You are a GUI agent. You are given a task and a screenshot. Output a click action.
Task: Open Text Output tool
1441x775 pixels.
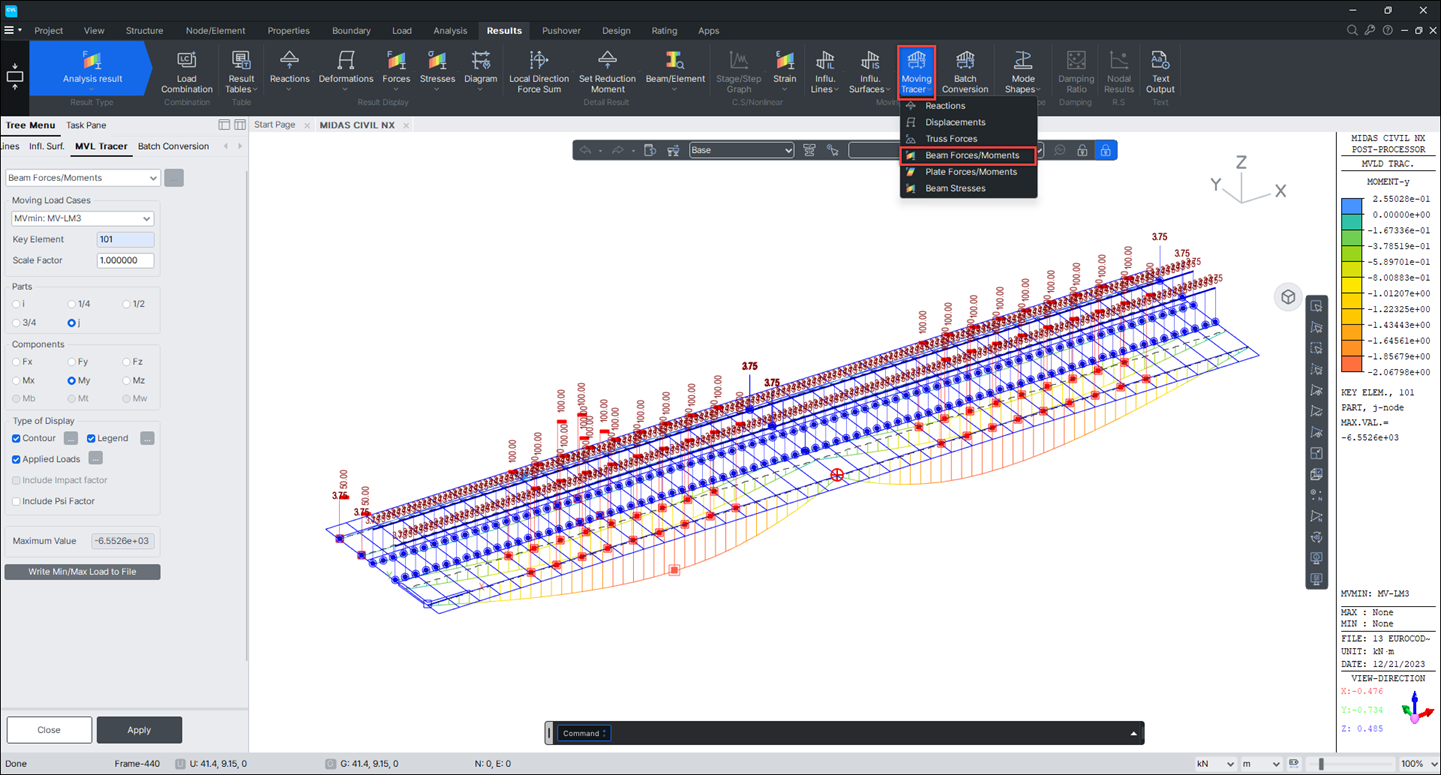1160,72
